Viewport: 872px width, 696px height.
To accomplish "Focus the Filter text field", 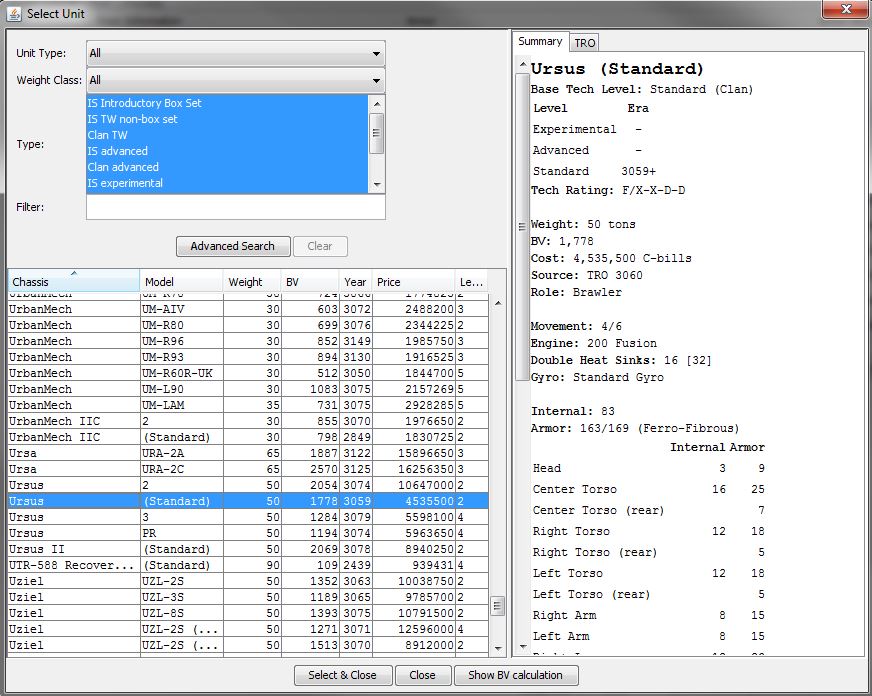I will (x=236, y=207).
